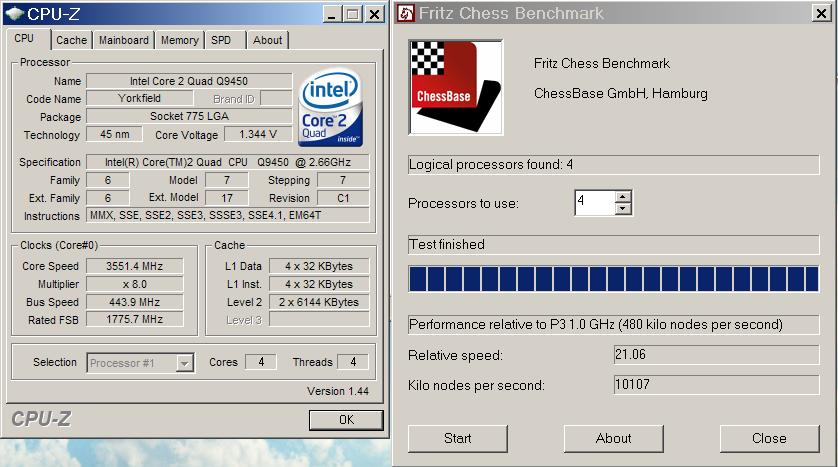838x467 pixels.
Task: Click the Processors to use input field
Action: pyautogui.click(x=595, y=203)
